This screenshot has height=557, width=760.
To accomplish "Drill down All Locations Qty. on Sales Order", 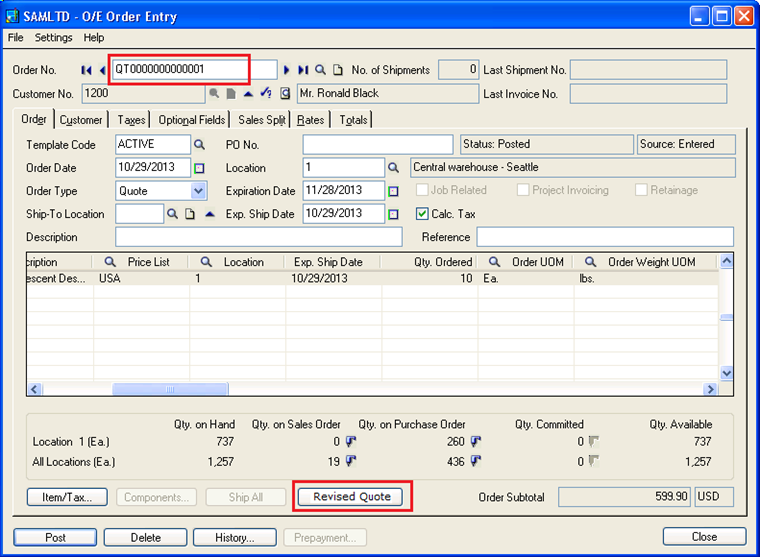I will click(x=351, y=461).
